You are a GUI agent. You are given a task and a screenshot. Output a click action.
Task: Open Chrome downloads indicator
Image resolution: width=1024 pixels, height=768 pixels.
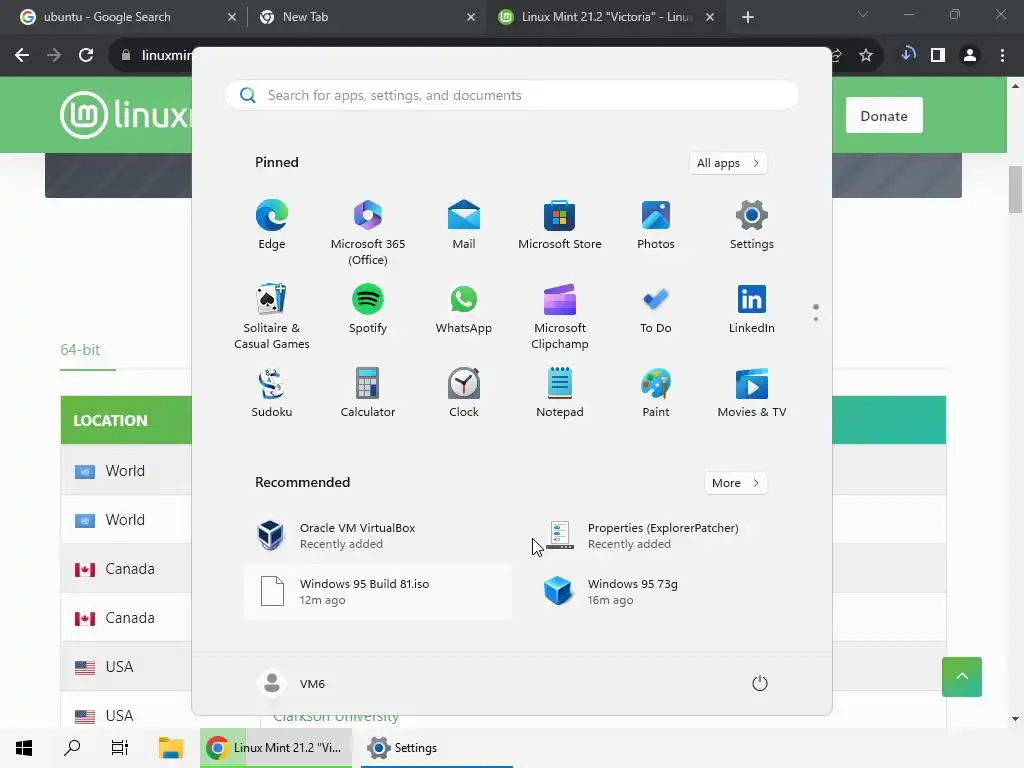908,55
